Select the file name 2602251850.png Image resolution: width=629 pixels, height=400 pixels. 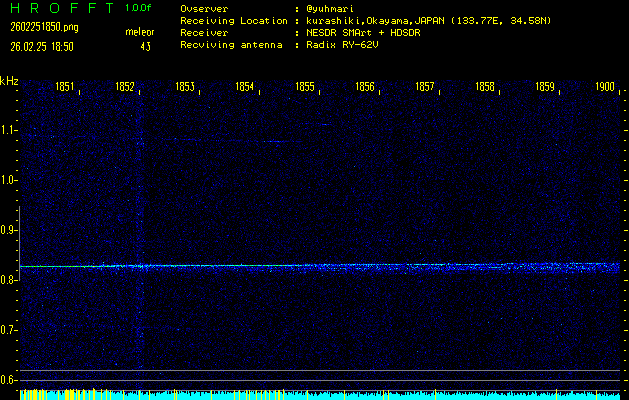coord(45,27)
